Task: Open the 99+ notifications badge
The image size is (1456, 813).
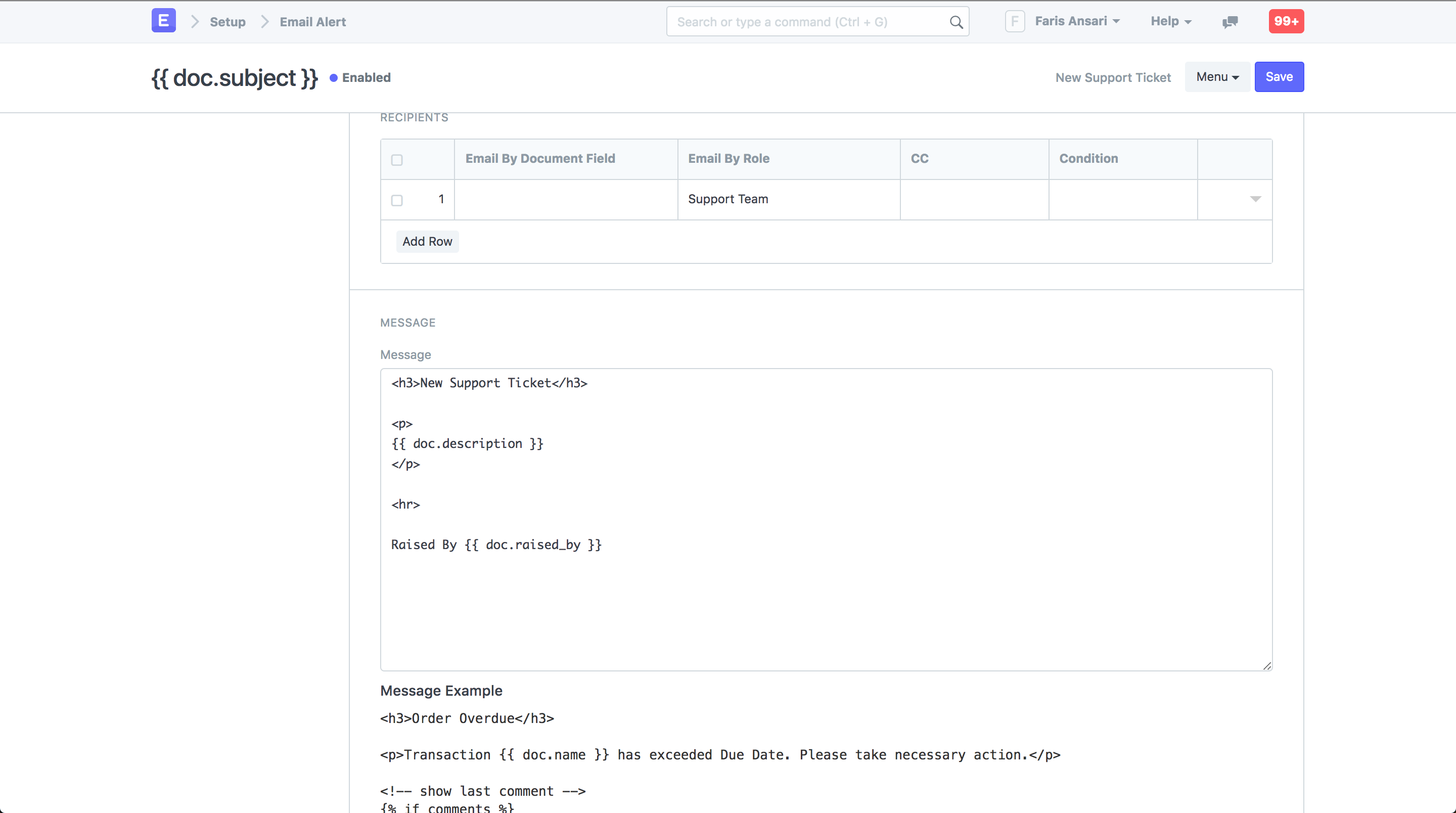Action: point(1286,21)
